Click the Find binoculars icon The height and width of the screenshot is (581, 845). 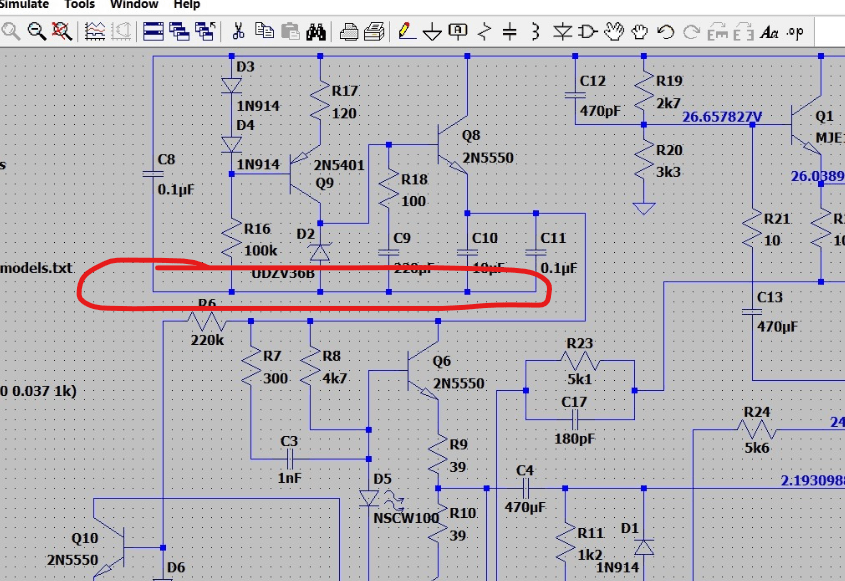coord(316,32)
